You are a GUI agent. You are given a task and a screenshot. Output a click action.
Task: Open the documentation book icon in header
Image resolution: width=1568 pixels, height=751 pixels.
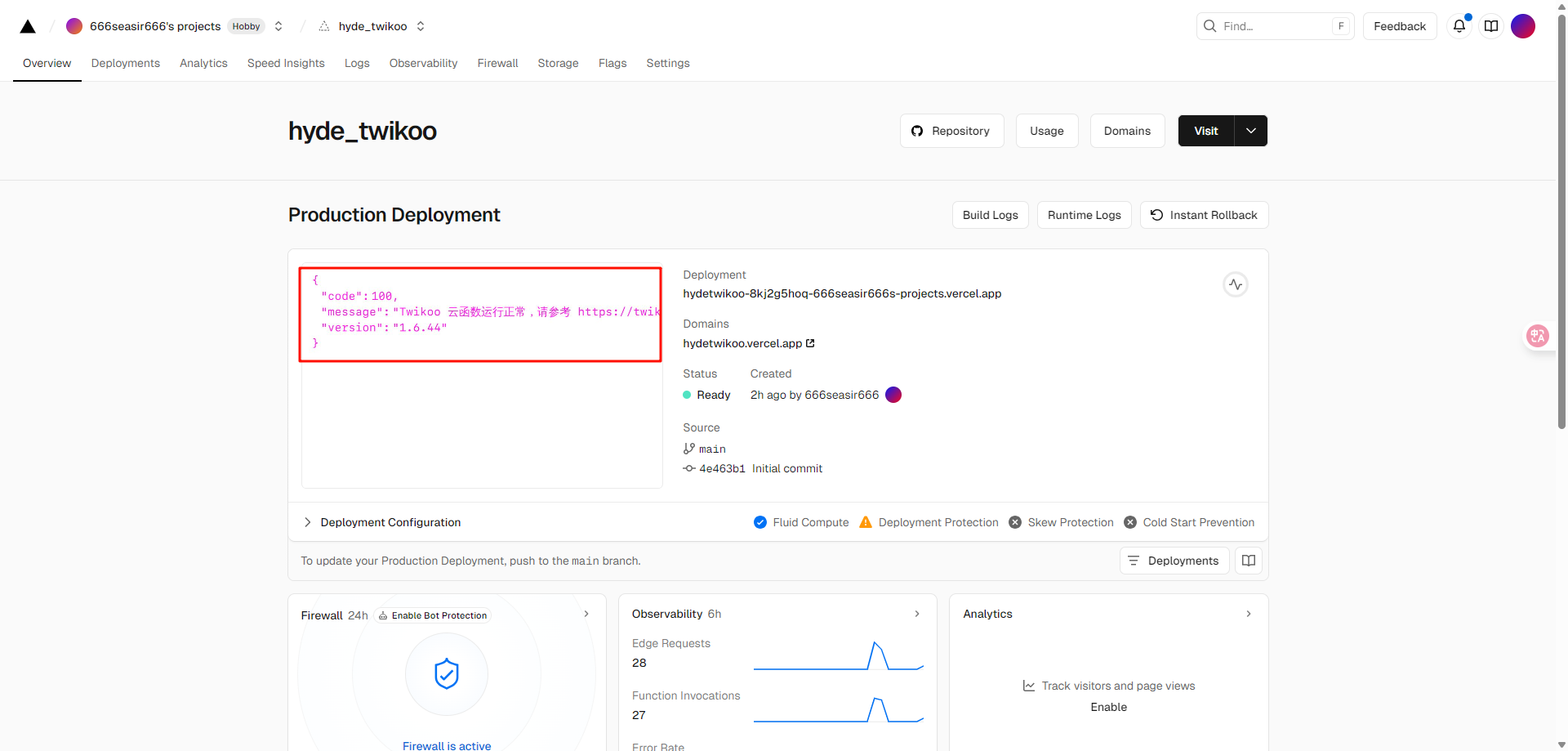click(1491, 26)
